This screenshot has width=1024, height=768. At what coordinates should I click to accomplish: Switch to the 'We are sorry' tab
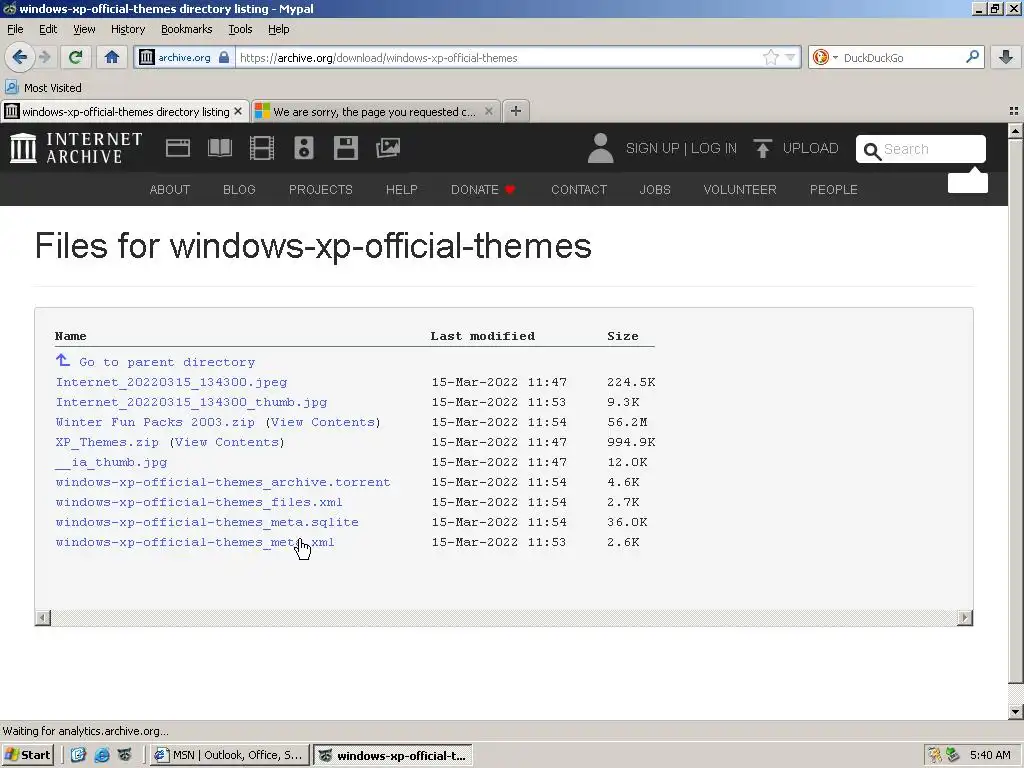374,112
